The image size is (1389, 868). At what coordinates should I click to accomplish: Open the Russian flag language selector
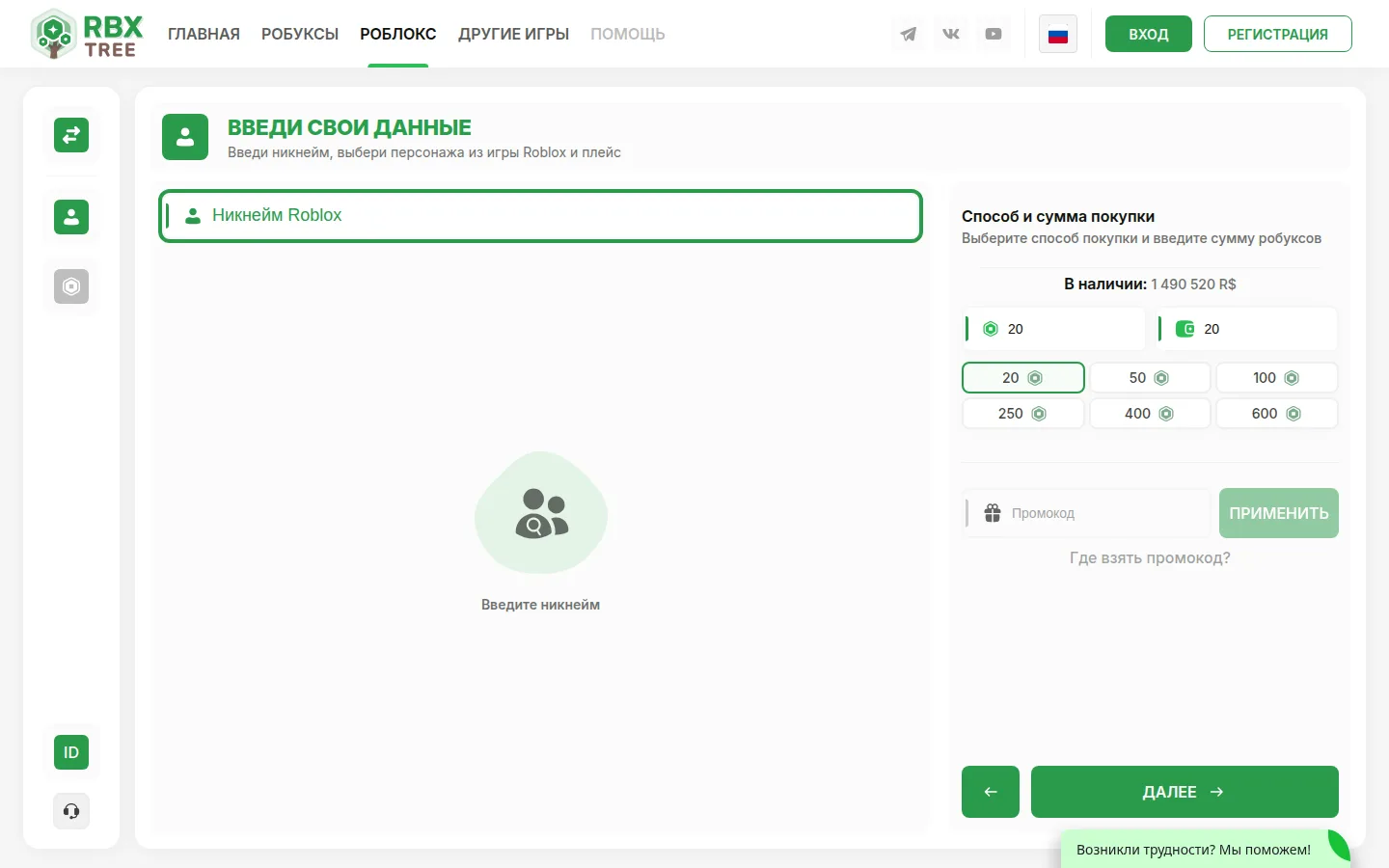click(1058, 35)
